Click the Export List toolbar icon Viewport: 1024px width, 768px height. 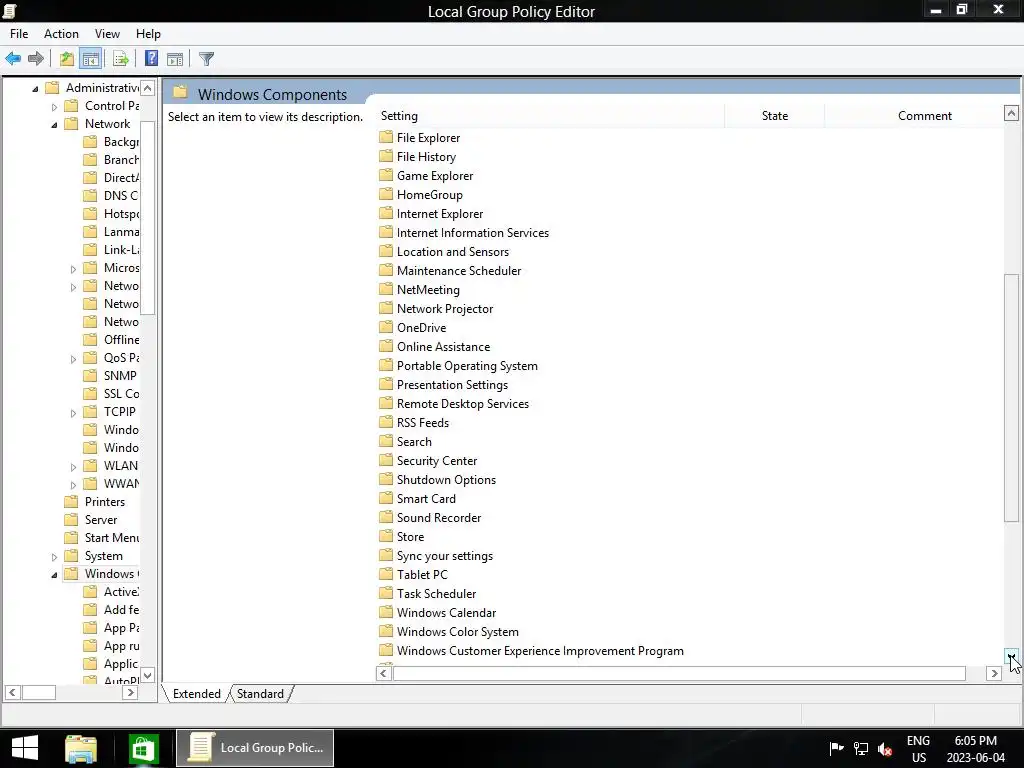121,59
